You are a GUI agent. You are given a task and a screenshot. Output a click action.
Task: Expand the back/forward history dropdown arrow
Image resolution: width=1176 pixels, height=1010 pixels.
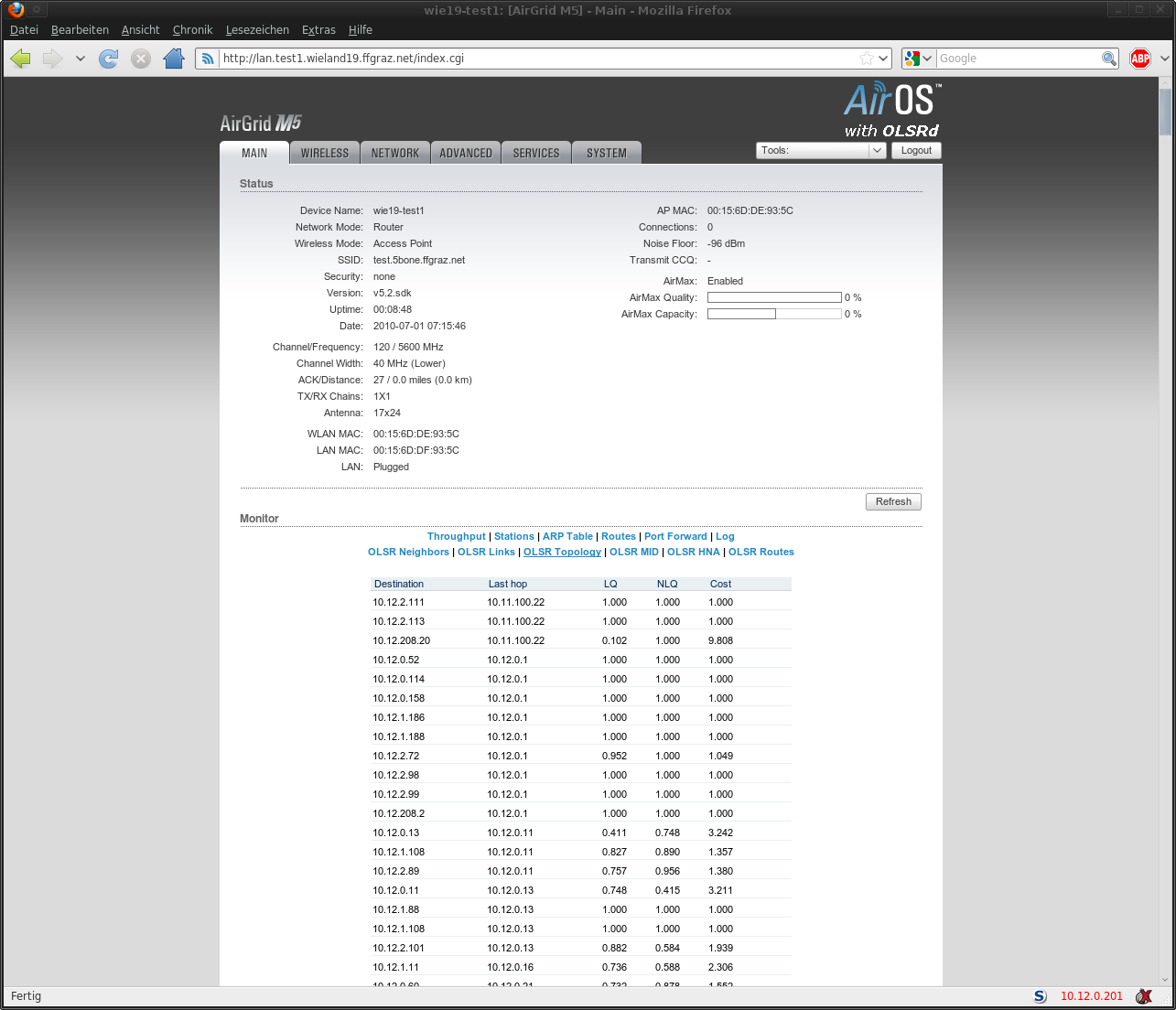[x=81, y=59]
